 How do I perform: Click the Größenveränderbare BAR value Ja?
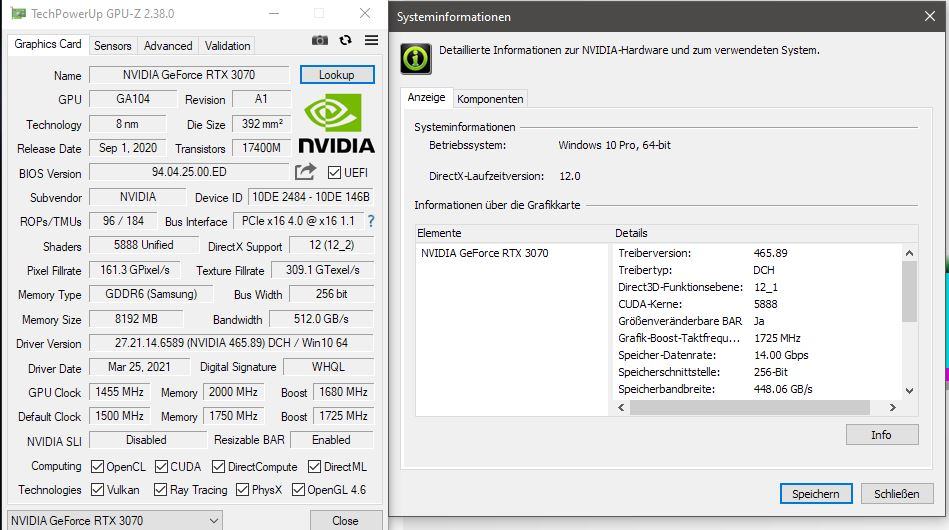[x=759, y=321]
